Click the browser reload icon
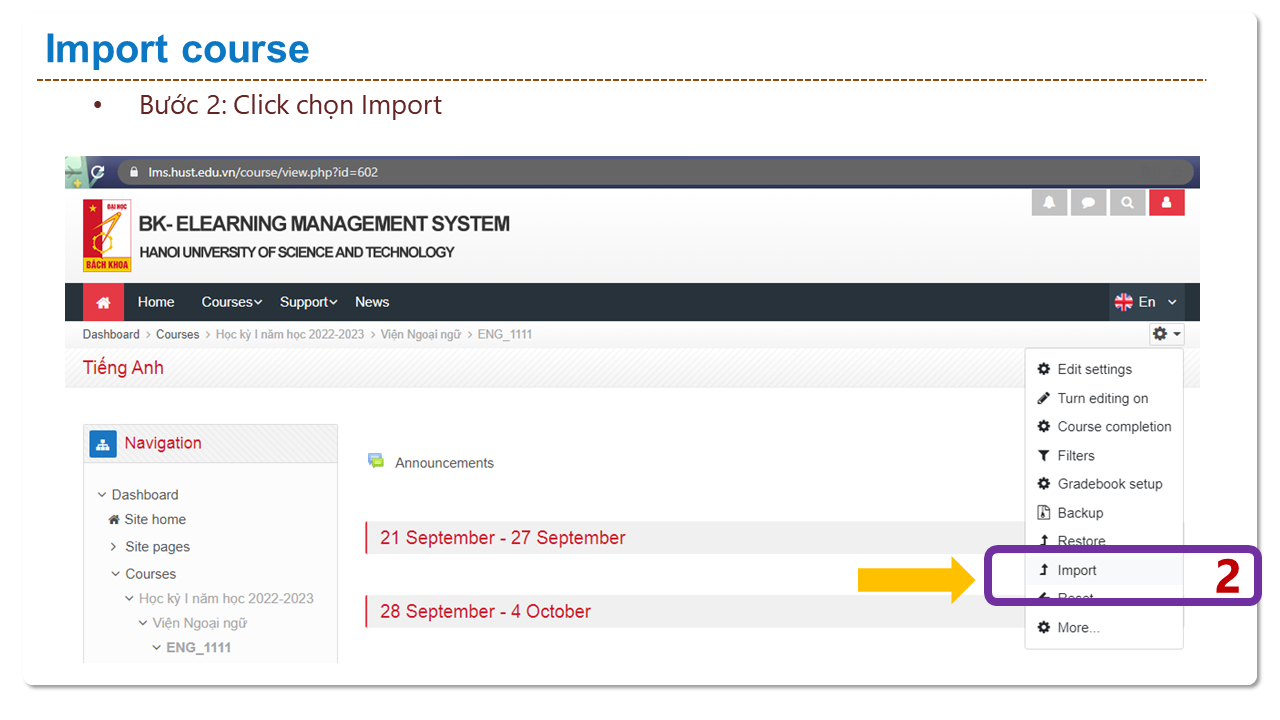1280x720 pixels. point(98,172)
